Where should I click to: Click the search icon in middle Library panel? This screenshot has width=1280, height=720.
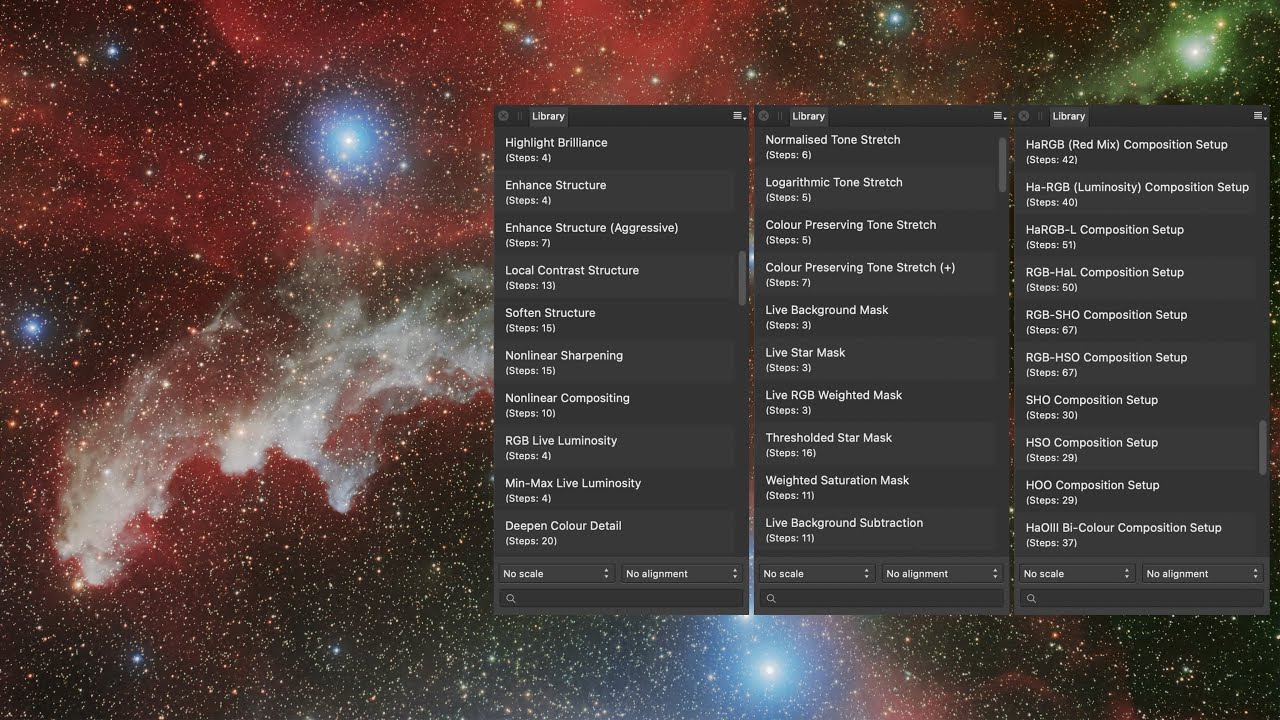coord(771,598)
